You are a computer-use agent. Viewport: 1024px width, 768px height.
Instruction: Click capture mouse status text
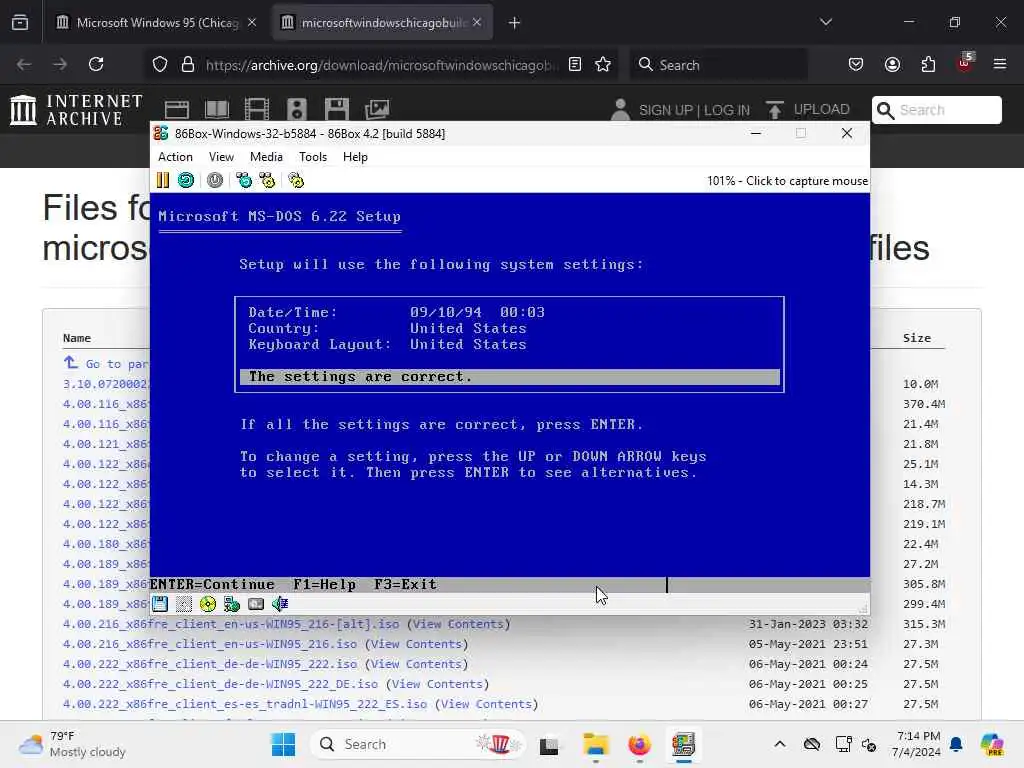(787, 181)
